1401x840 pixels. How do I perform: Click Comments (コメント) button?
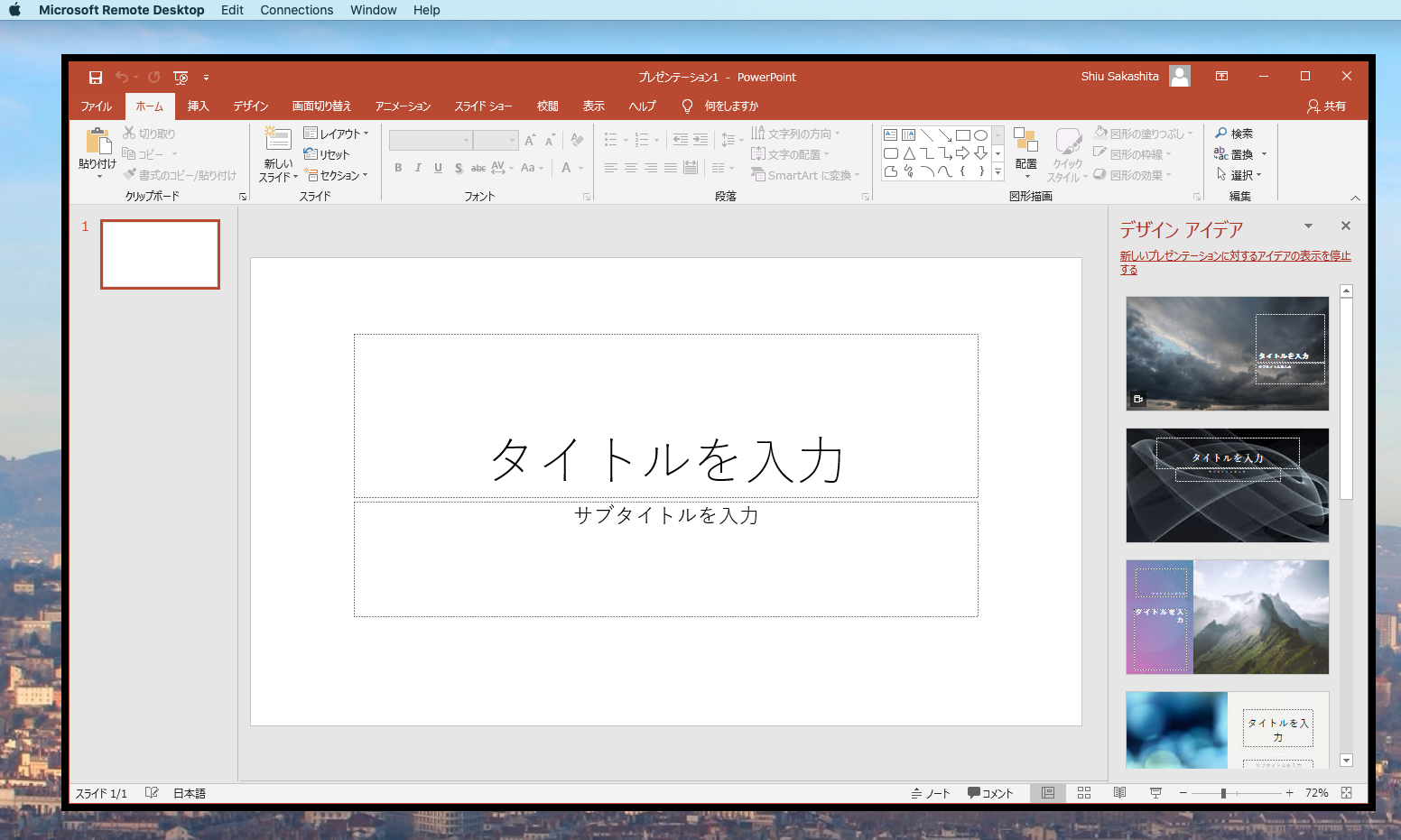(x=990, y=793)
